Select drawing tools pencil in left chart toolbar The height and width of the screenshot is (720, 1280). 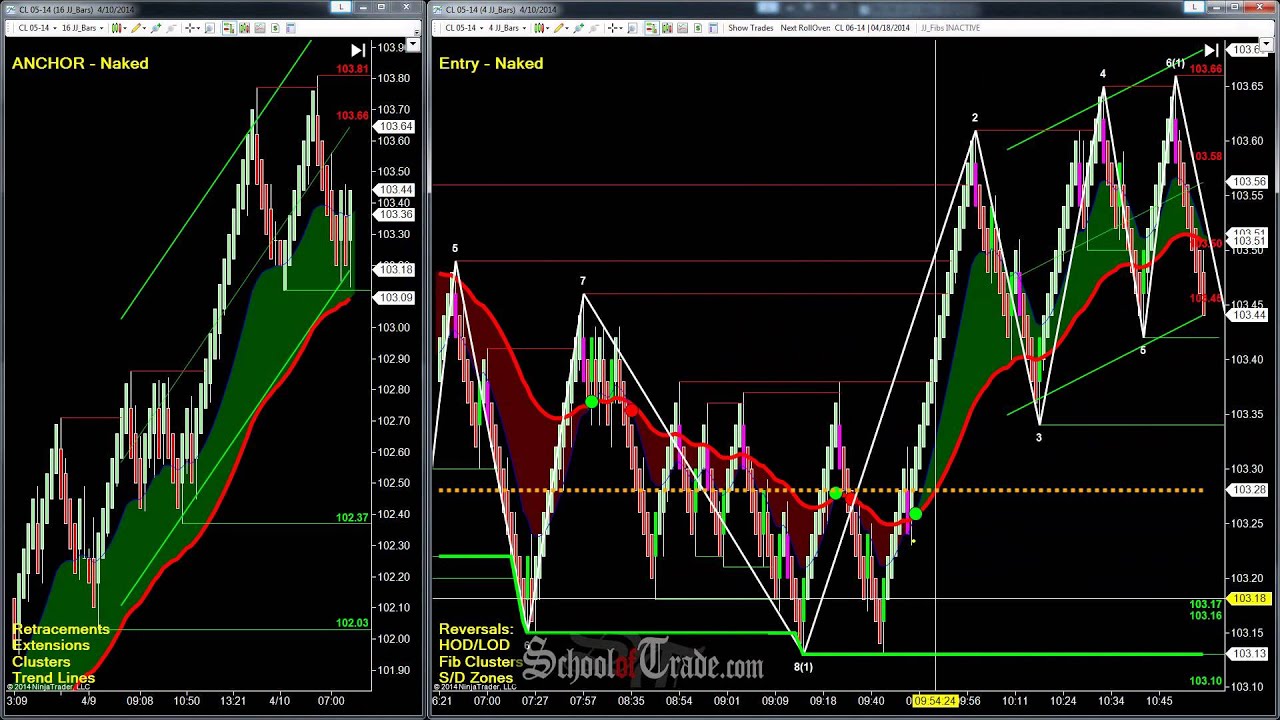point(135,28)
